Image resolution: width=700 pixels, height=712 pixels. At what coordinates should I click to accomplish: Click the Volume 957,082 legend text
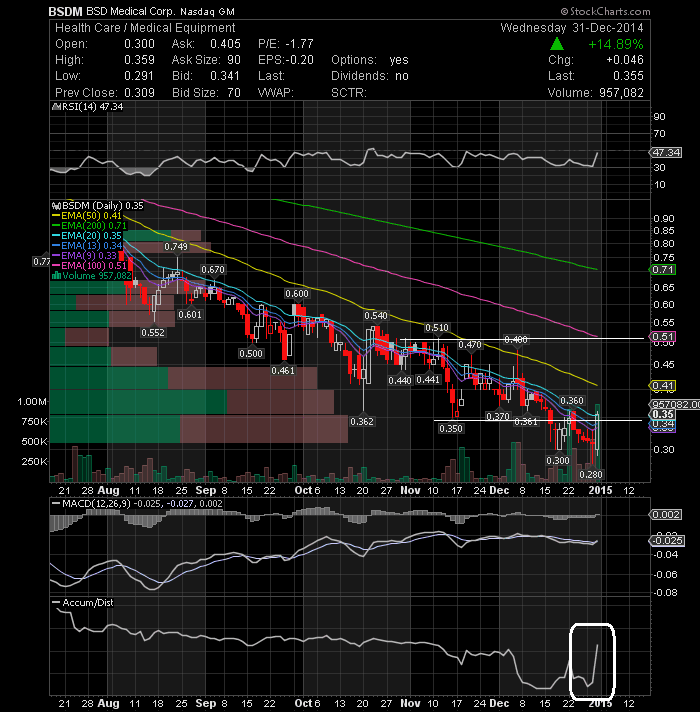tap(97, 276)
